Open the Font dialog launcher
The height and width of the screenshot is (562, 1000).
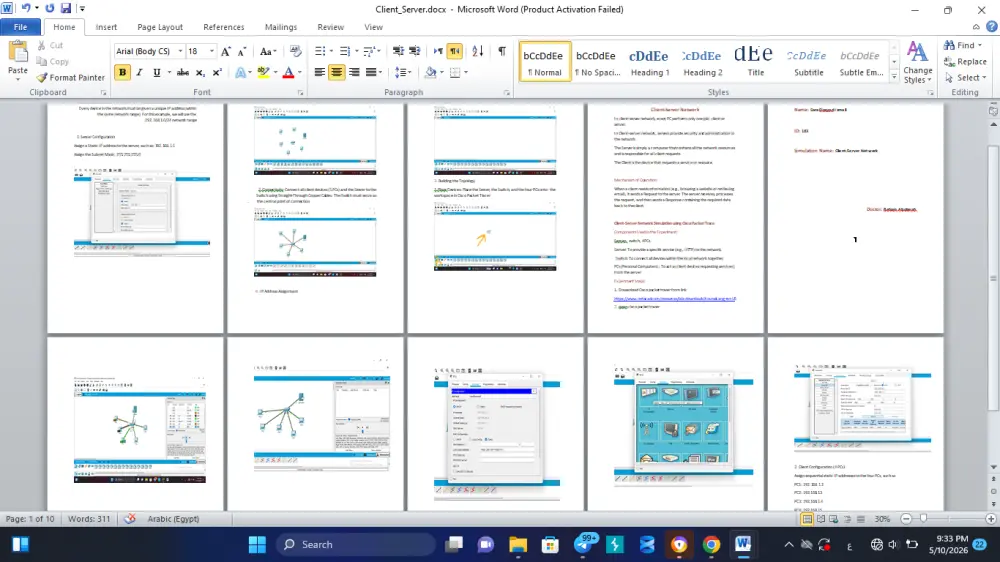coord(300,93)
